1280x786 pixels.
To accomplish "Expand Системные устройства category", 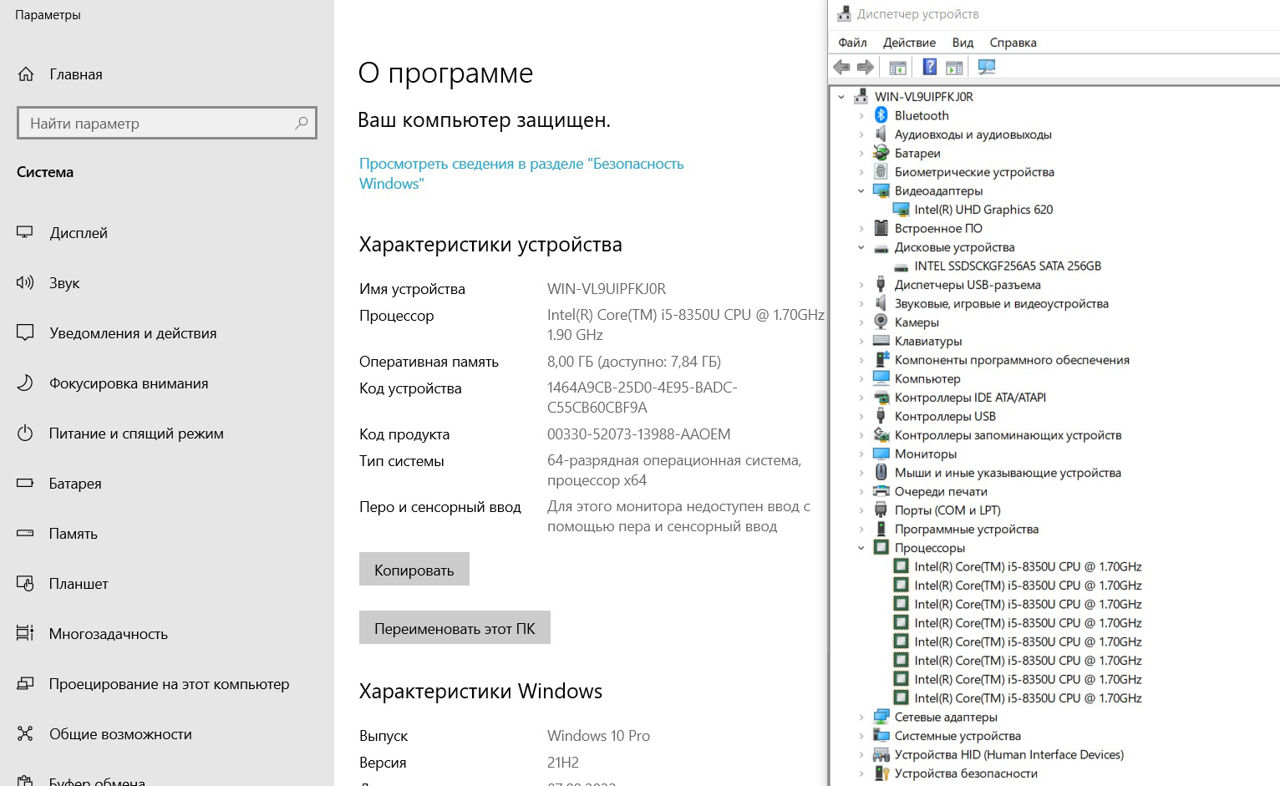I will click(861, 736).
